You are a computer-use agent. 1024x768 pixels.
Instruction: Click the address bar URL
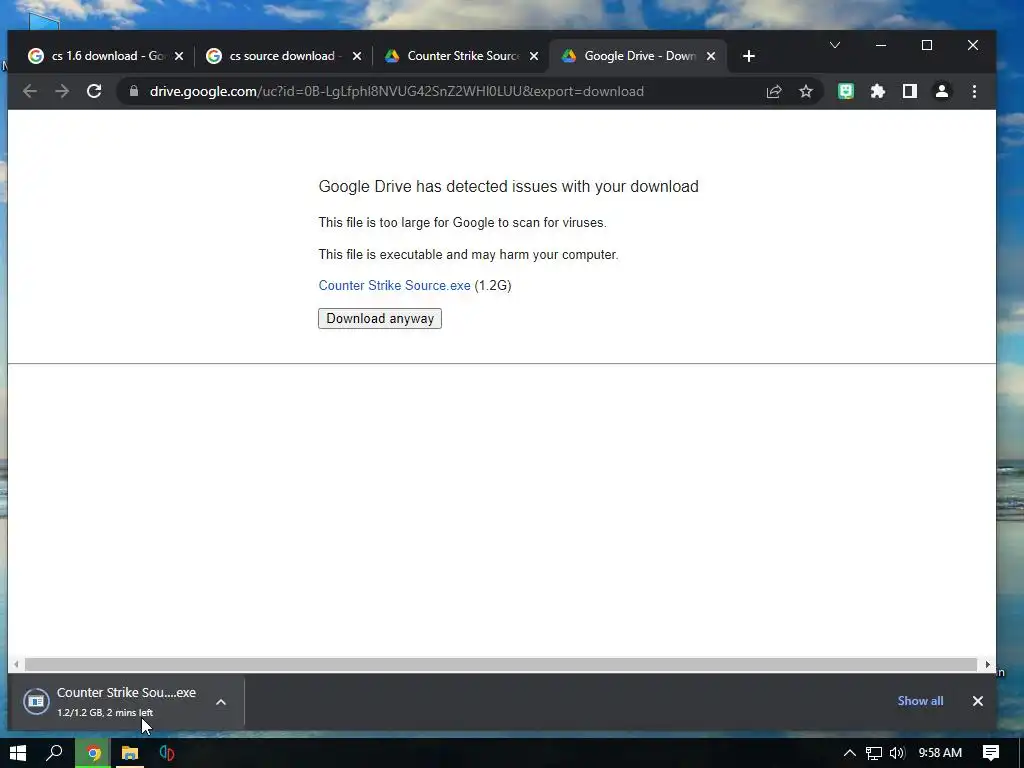tap(396, 91)
